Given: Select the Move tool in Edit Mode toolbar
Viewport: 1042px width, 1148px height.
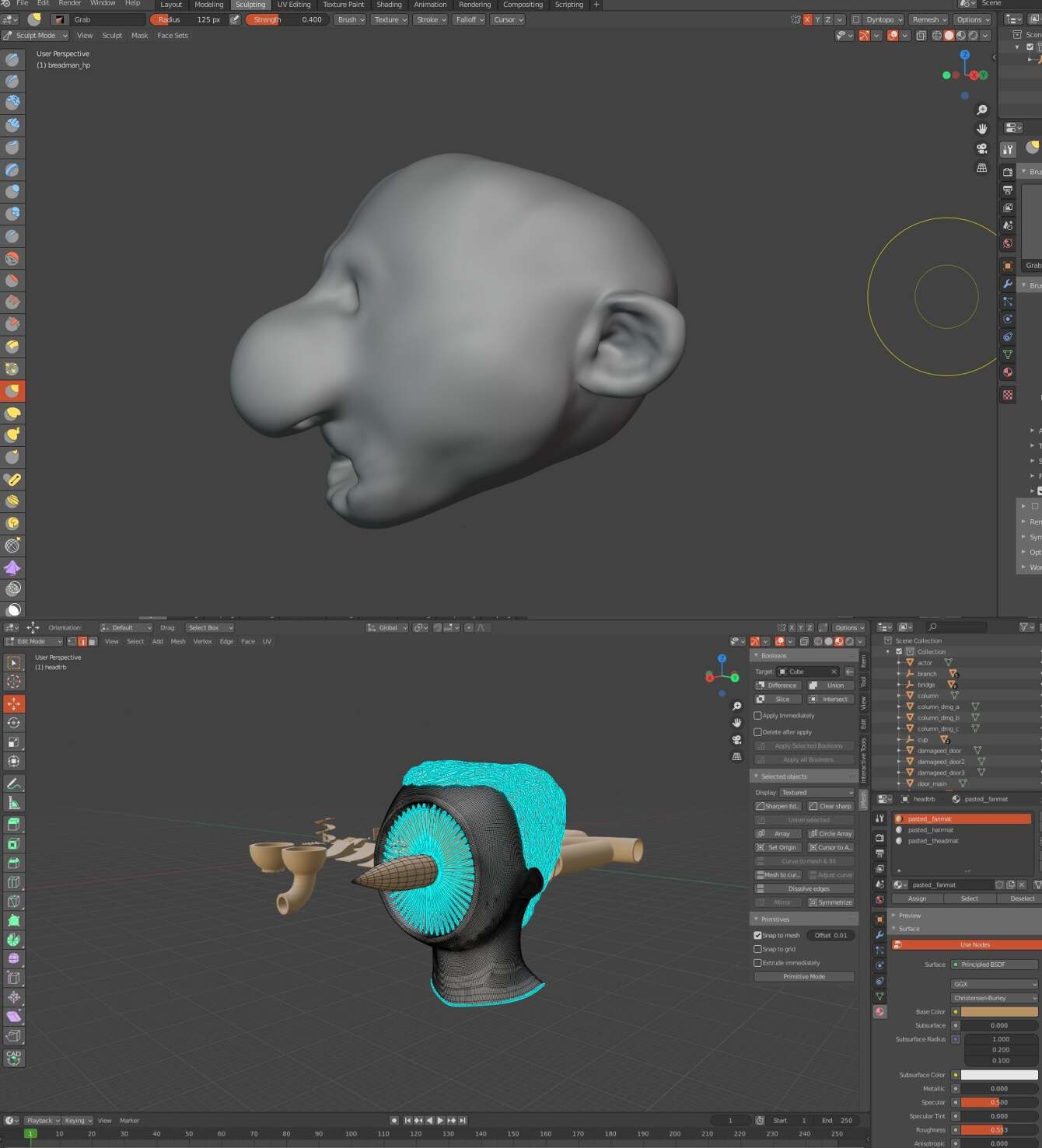Looking at the screenshot, I should point(12,703).
